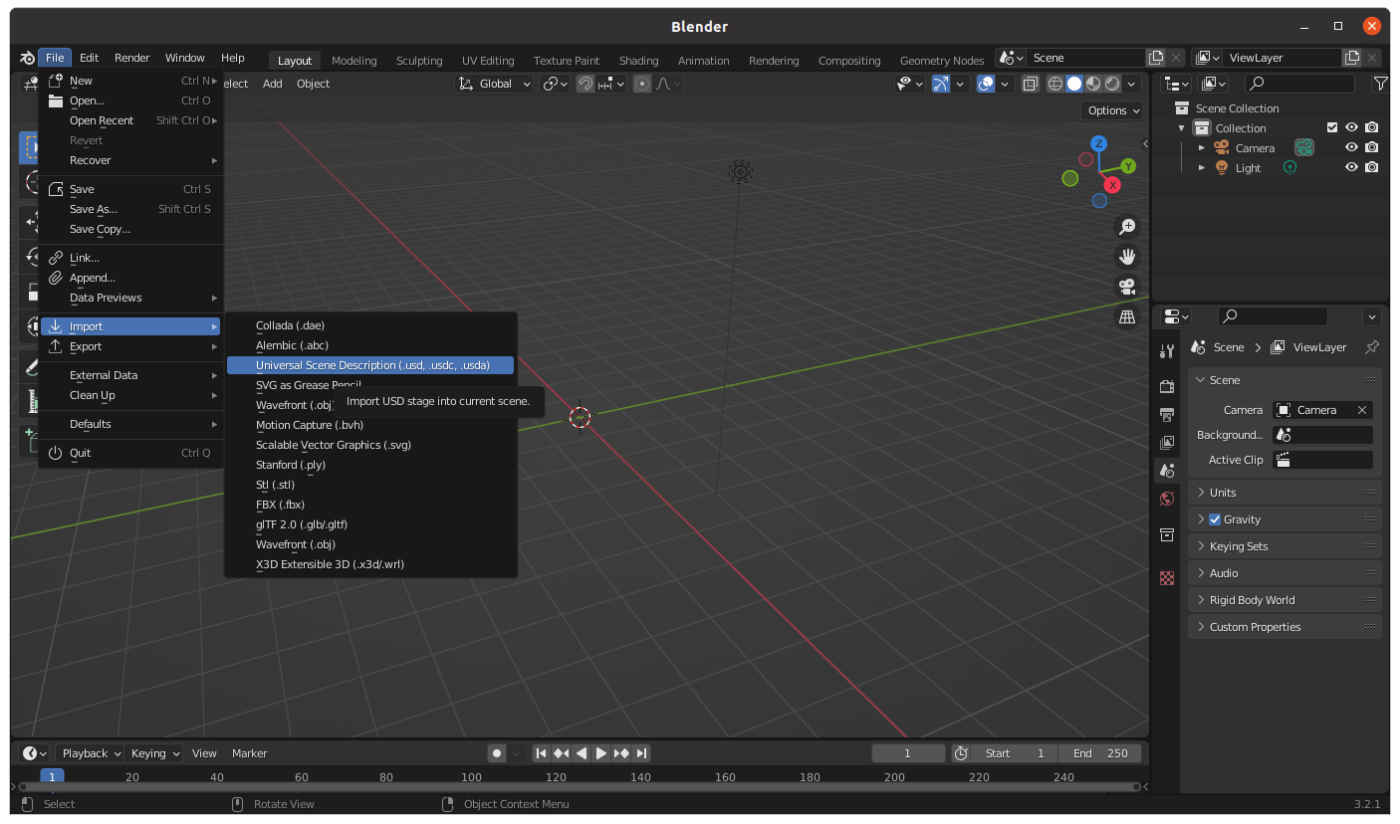Open the World properties tab icon
The width and height of the screenshot is (1400, 824).
point(1166,498)
